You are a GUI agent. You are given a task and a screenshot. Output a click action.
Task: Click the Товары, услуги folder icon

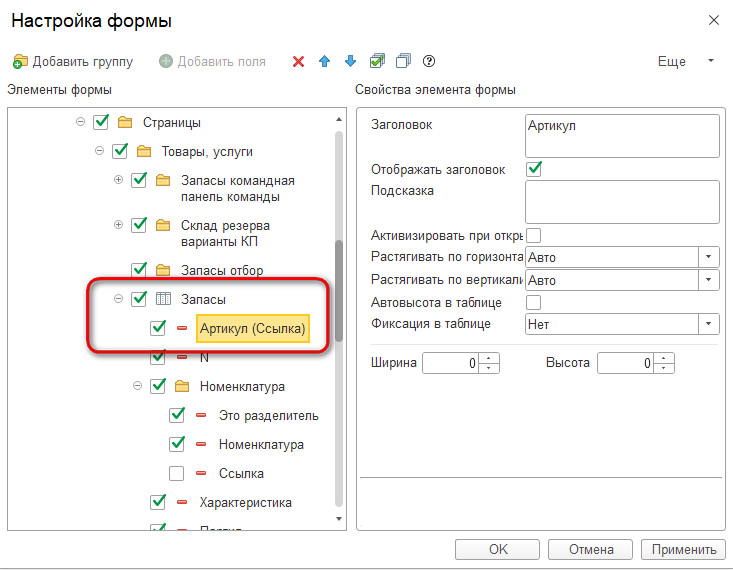pos(144,151)
